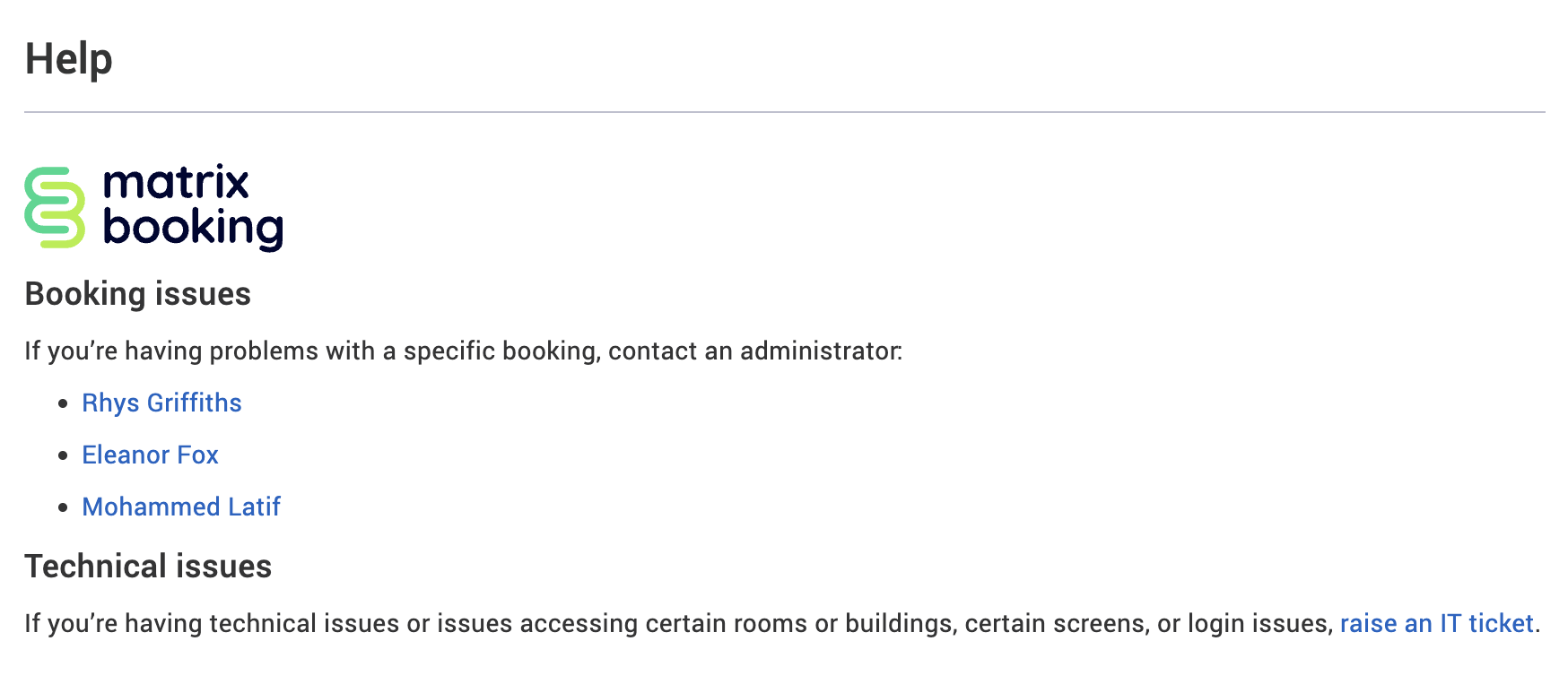
Task: Select the Mohammed Latif link
Action: click(181, 507)
